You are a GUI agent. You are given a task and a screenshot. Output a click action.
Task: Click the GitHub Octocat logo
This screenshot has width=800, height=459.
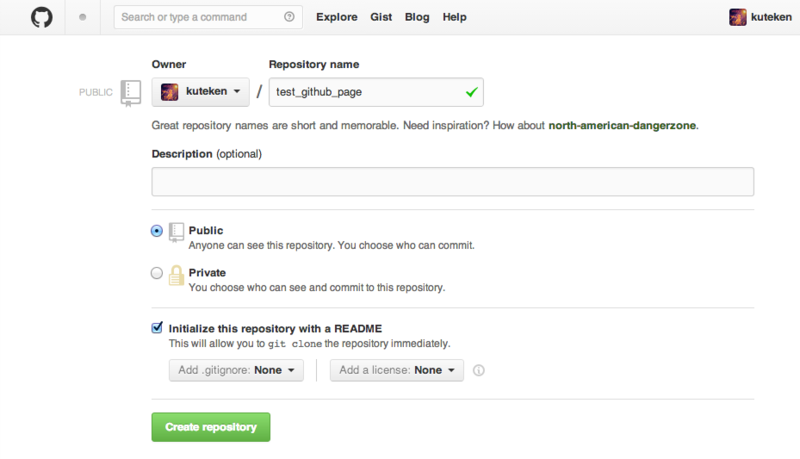coord(42,17)
